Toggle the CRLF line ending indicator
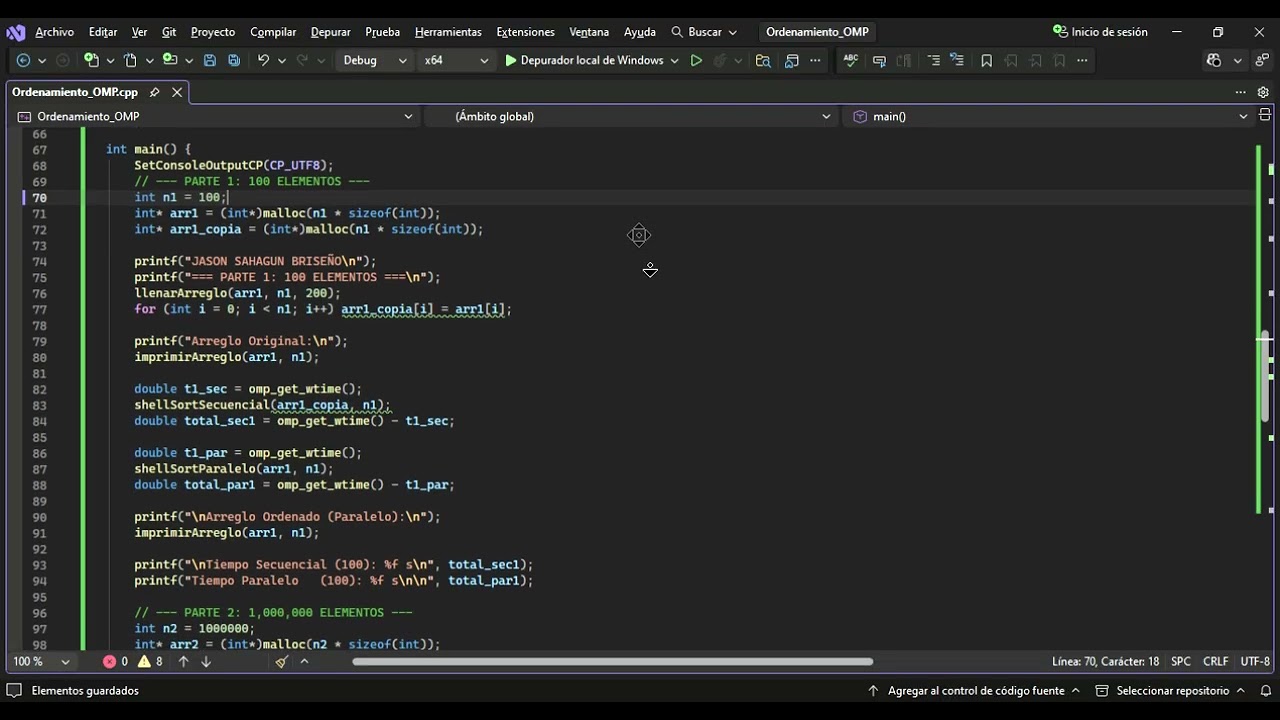Image resolution: width=1280 pixels, height=720 pixels. (1215, 661)
